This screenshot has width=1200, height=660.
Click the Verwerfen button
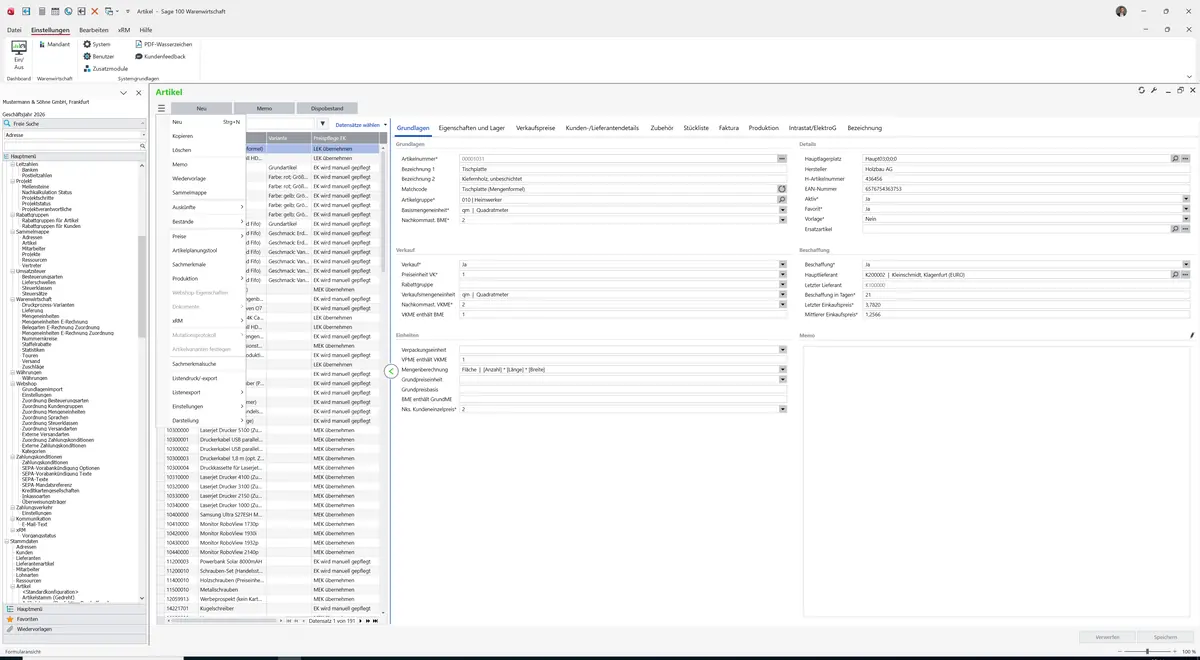(x=1107, y=637)
